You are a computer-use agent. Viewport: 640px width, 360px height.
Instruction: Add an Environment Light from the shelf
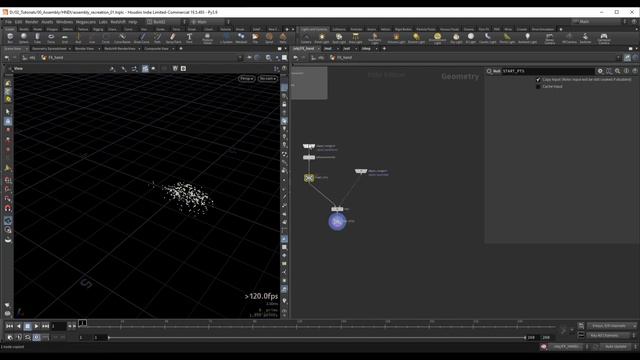(x=437, y=38)
